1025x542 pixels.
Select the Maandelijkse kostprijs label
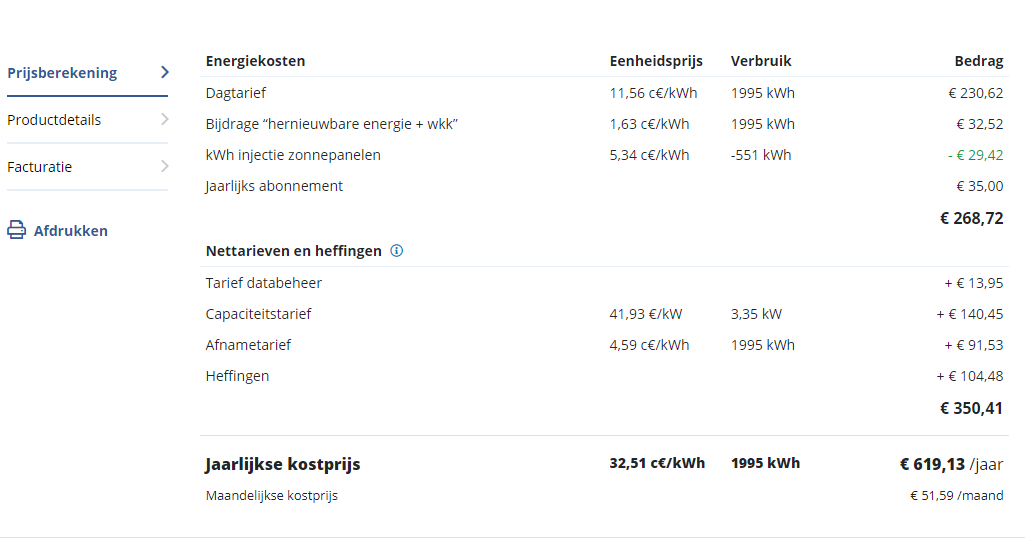[x=272, y=496]
